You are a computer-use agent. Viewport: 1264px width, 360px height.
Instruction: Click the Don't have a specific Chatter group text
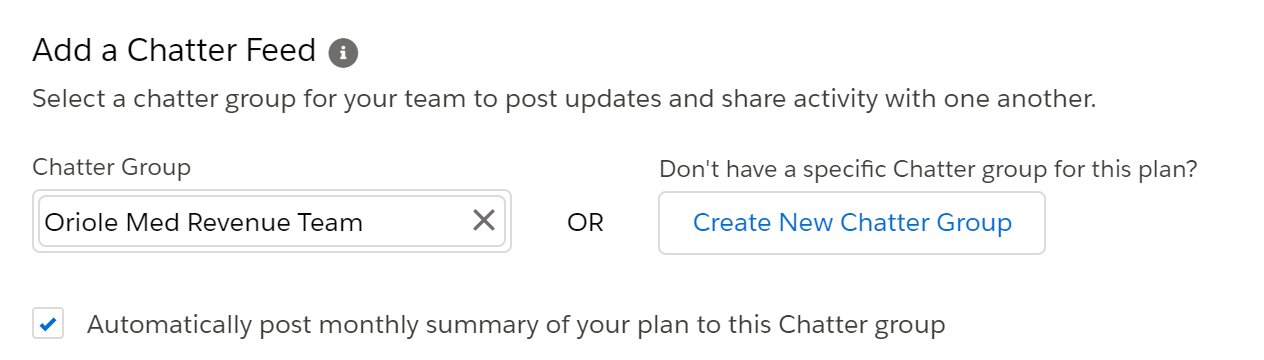(928, 169)
